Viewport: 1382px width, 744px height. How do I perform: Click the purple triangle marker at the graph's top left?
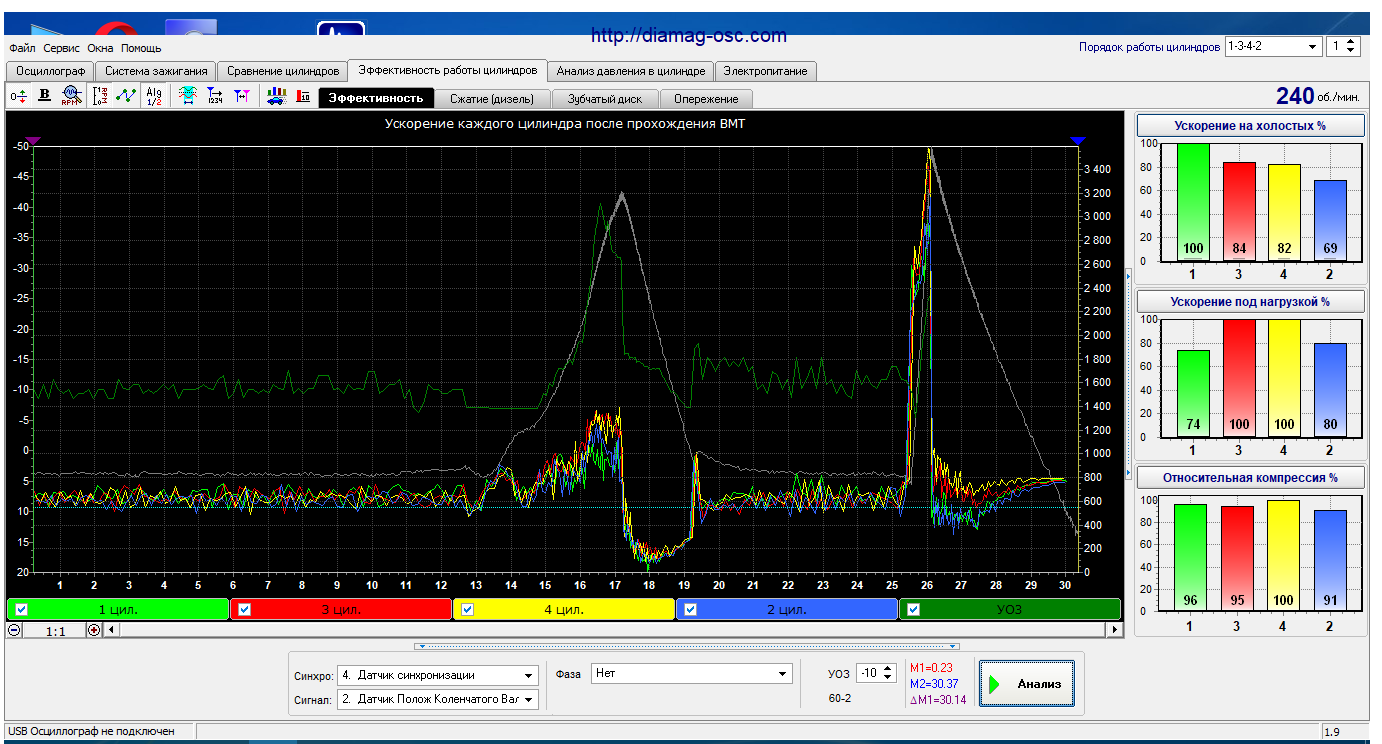coord(33,142)
